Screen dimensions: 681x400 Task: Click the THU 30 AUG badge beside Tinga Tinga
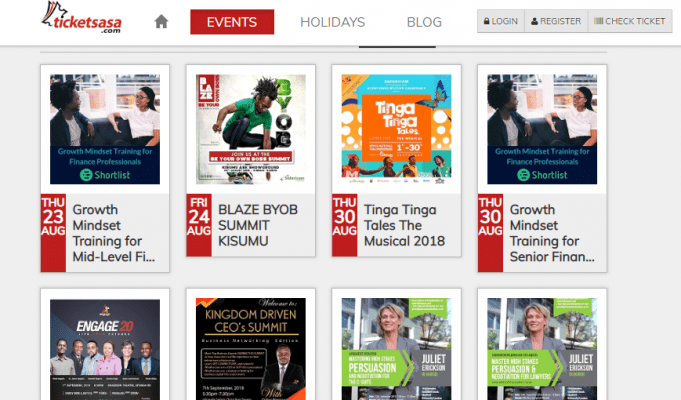coord(345,225)
